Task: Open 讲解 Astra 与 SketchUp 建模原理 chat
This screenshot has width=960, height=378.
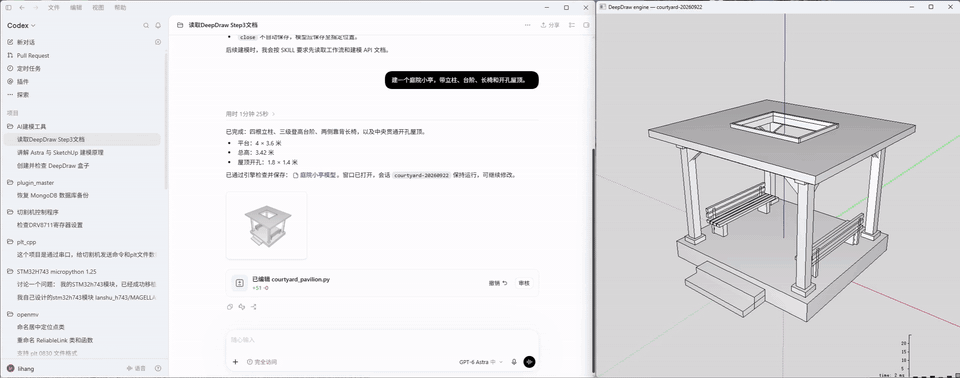Action: 60,153
